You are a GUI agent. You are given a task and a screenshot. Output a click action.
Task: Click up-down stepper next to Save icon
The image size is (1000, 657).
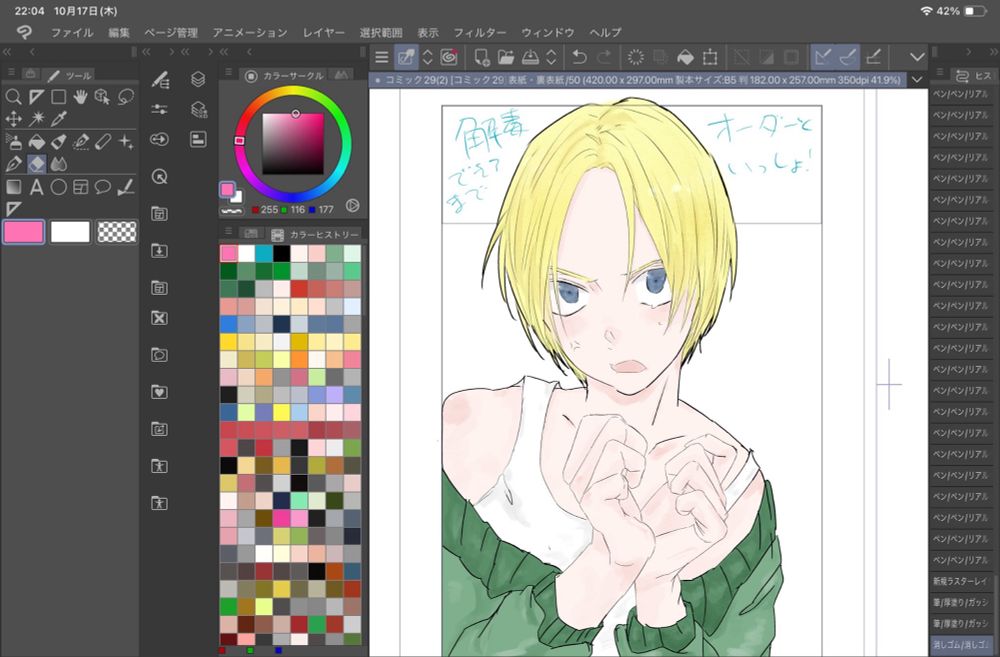point(551,57)
